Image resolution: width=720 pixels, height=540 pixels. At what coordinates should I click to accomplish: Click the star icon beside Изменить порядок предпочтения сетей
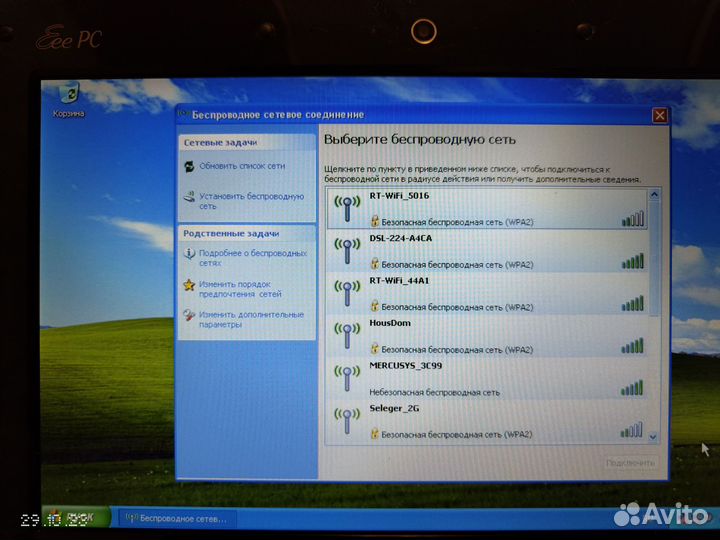[189, 285]
